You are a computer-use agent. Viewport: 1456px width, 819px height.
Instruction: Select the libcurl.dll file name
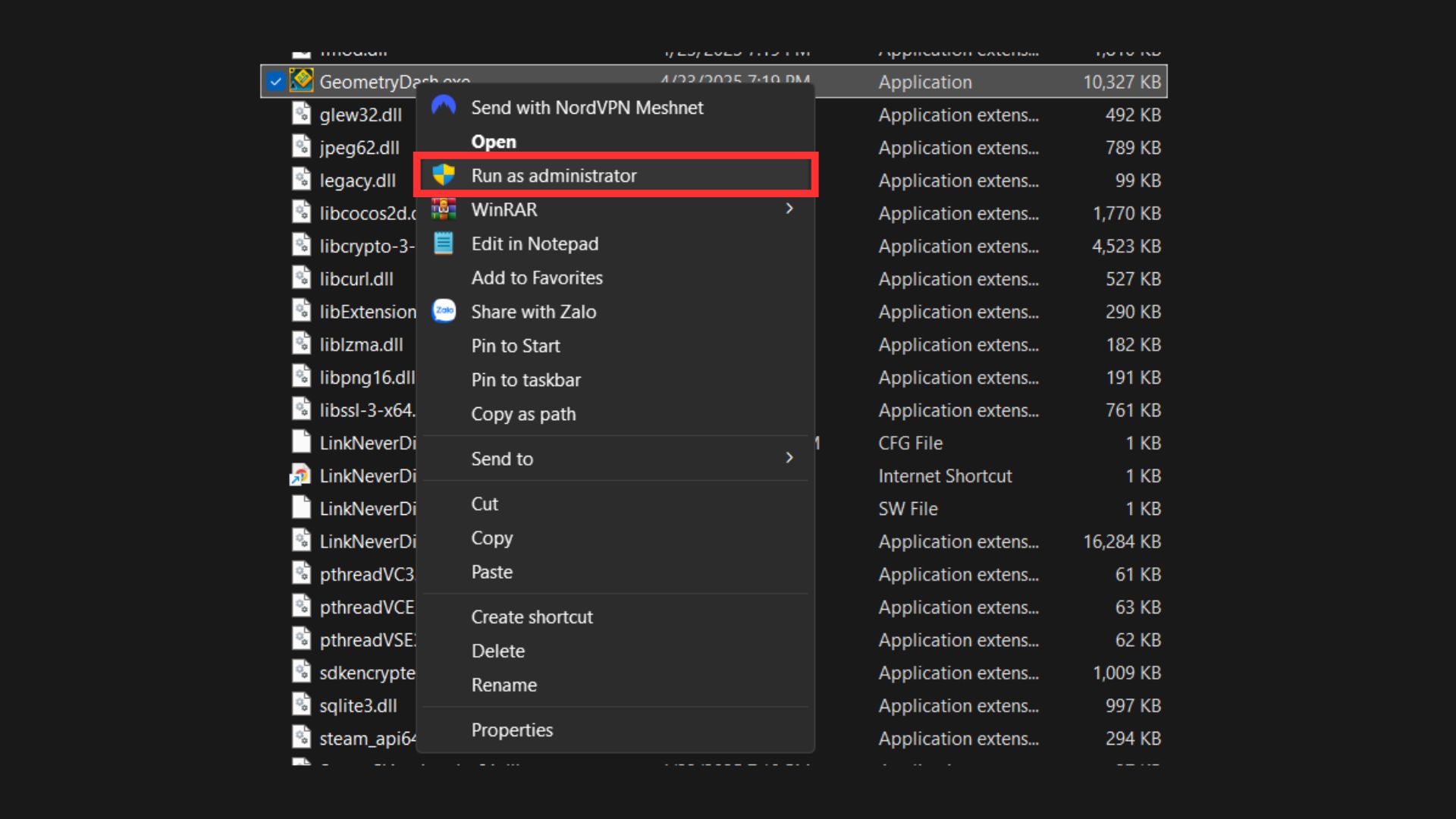(356, 279)
